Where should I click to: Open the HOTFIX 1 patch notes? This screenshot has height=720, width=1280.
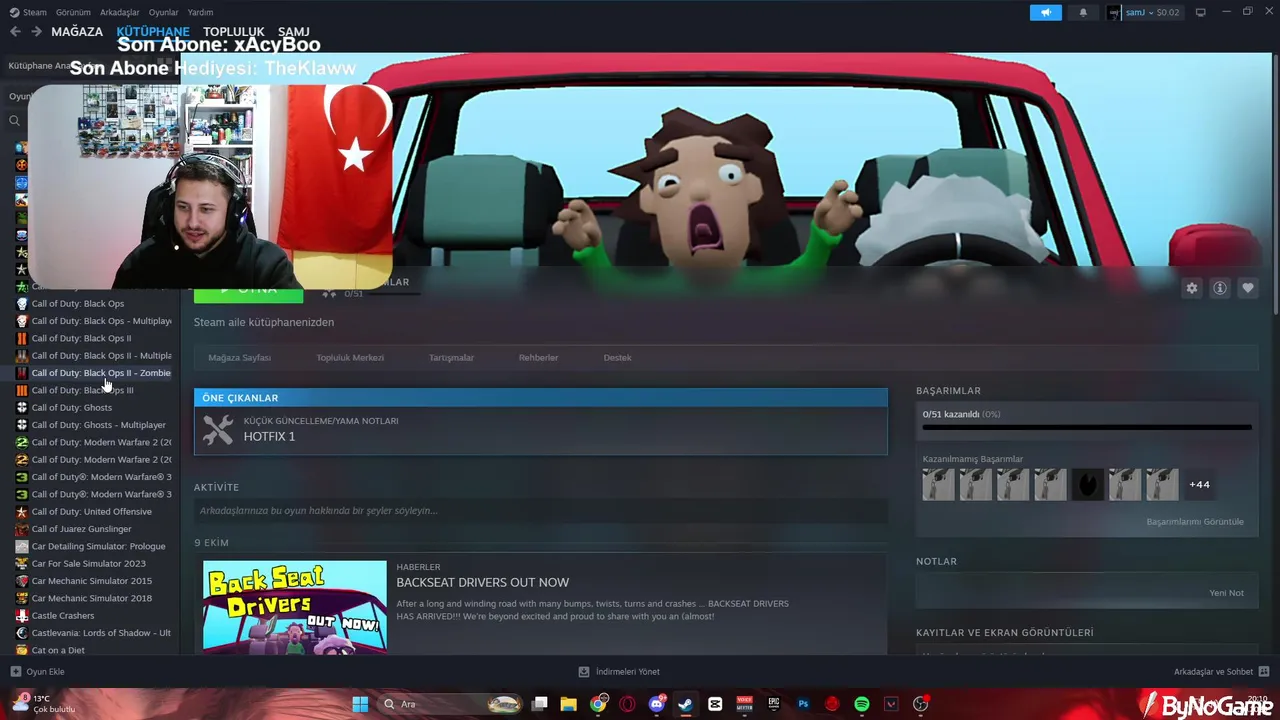tap(540, 430)
